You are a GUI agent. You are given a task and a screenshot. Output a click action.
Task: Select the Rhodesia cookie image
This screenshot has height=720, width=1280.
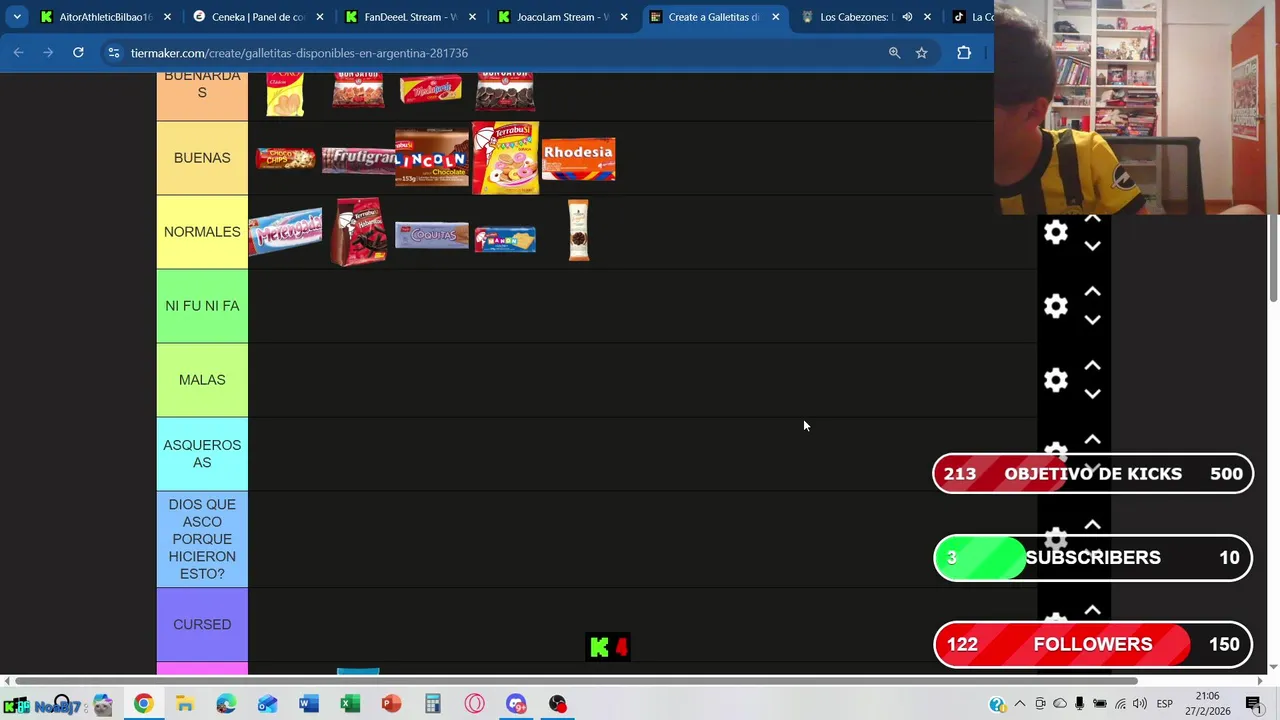point(579,159)
